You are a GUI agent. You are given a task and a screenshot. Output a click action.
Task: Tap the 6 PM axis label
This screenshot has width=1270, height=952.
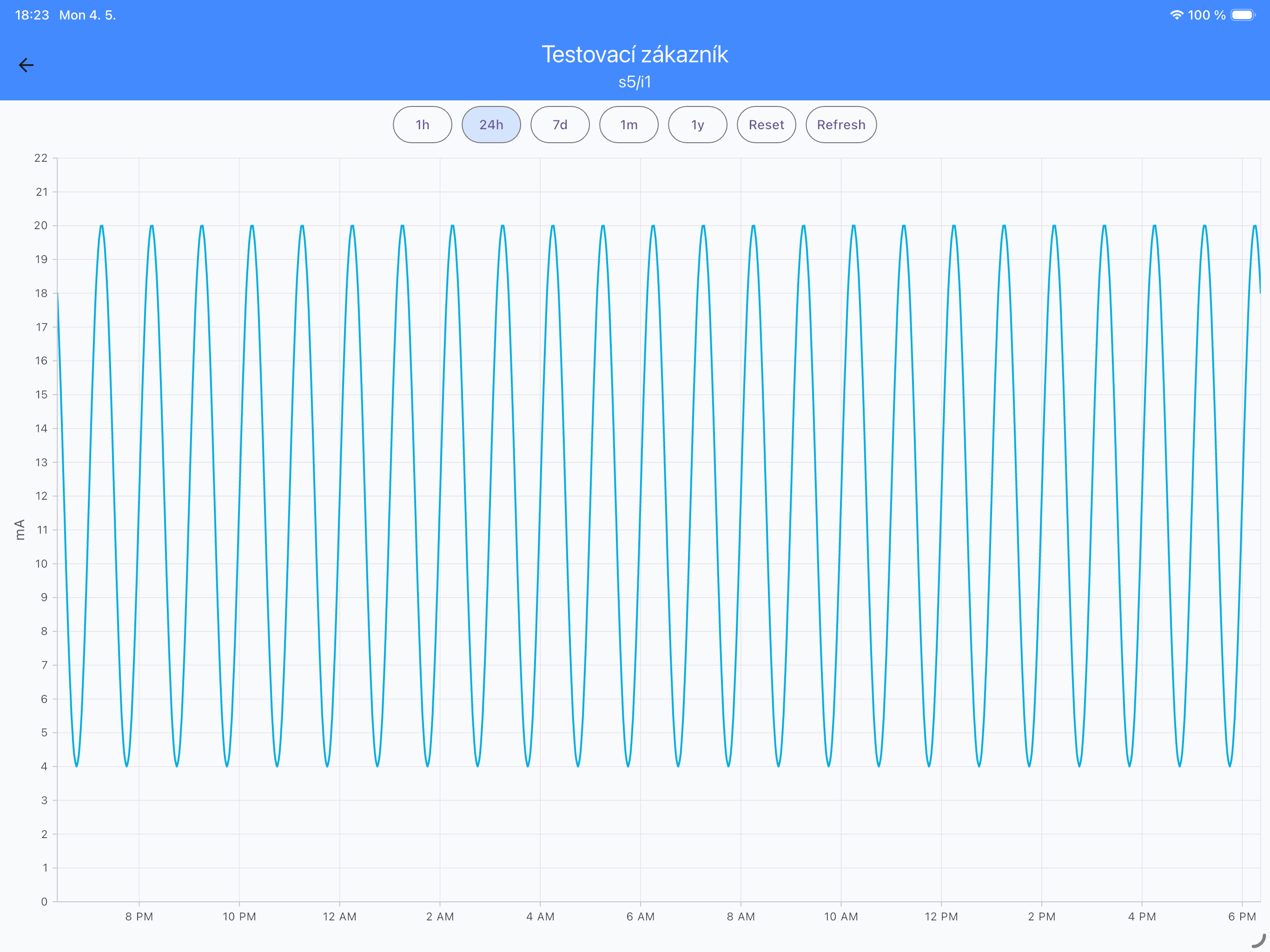pos(1242,916)
